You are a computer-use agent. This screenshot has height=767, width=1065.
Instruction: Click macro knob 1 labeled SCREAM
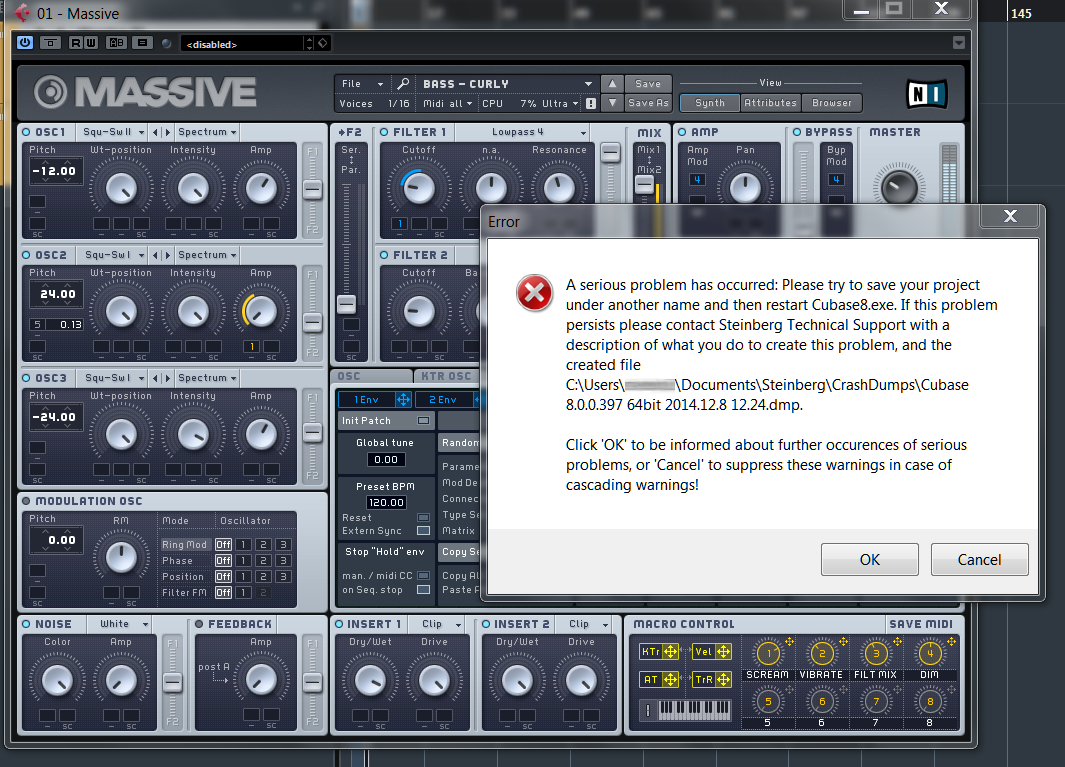[x=768, y=654]
